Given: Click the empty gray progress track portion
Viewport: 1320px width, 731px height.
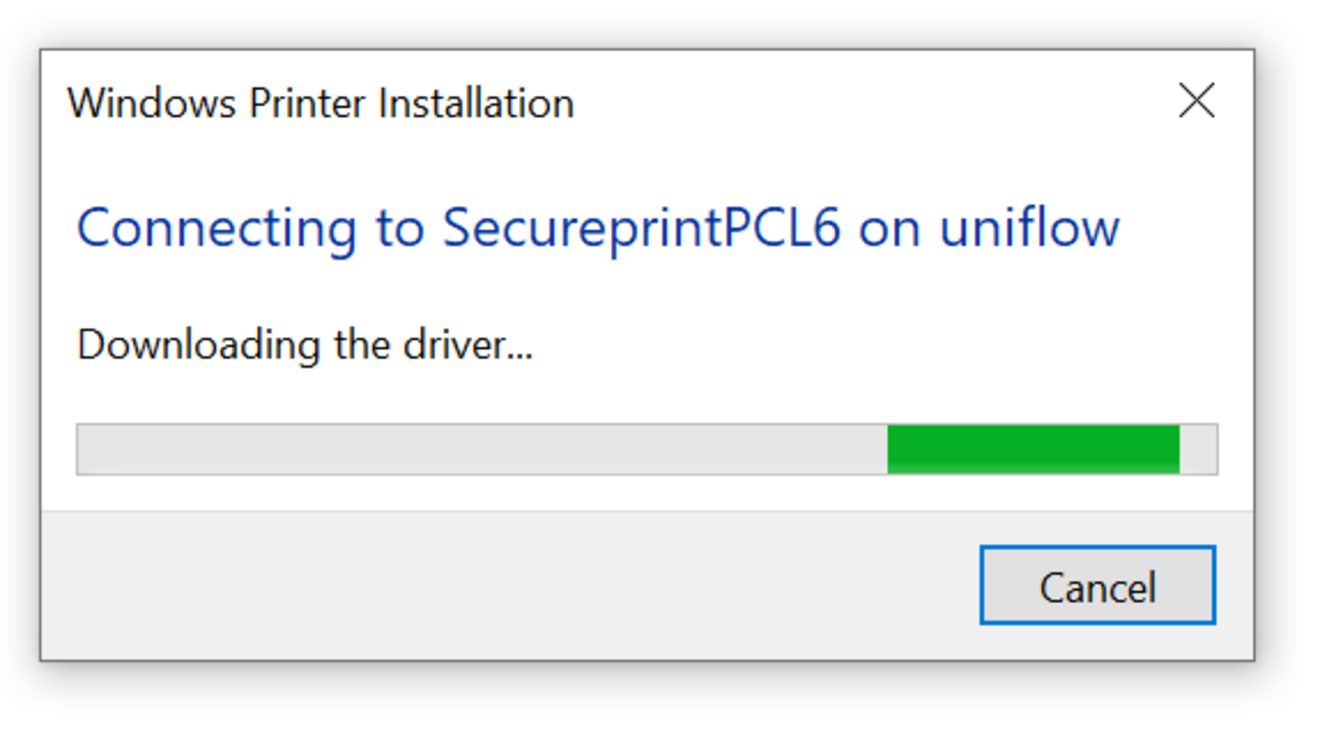Looking at the screenshot, I should tap(480, 449).
